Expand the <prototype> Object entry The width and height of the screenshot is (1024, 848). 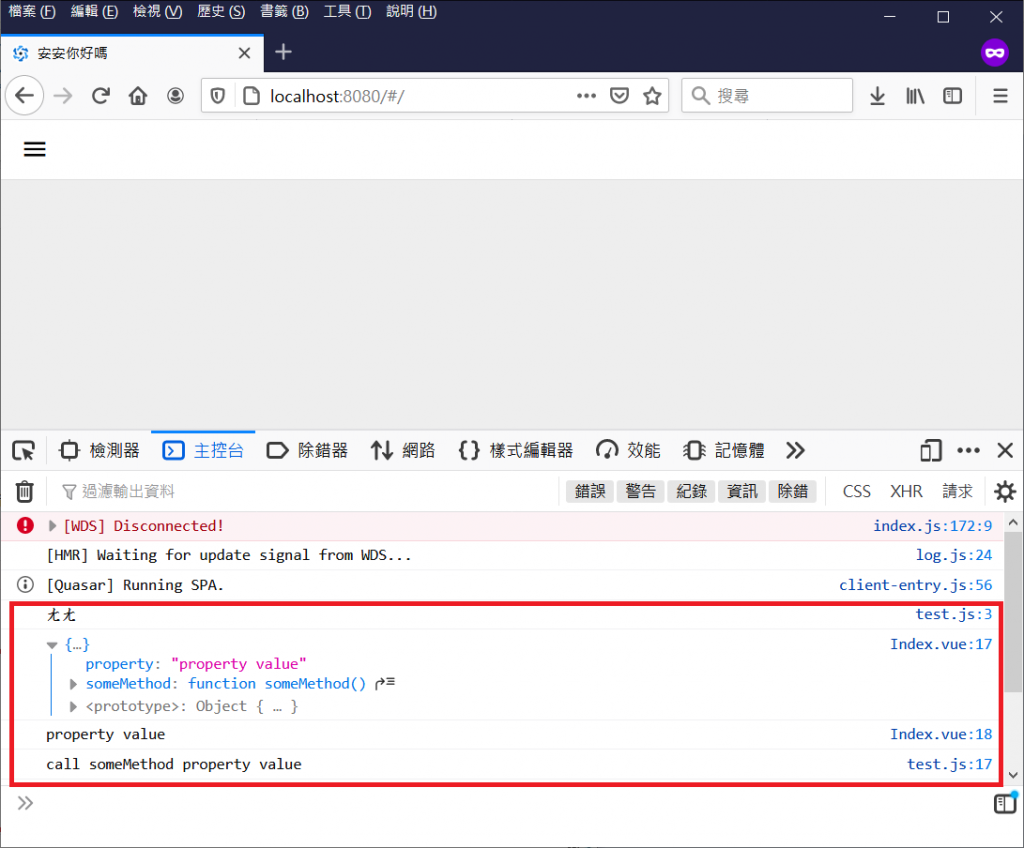[73, 706]
